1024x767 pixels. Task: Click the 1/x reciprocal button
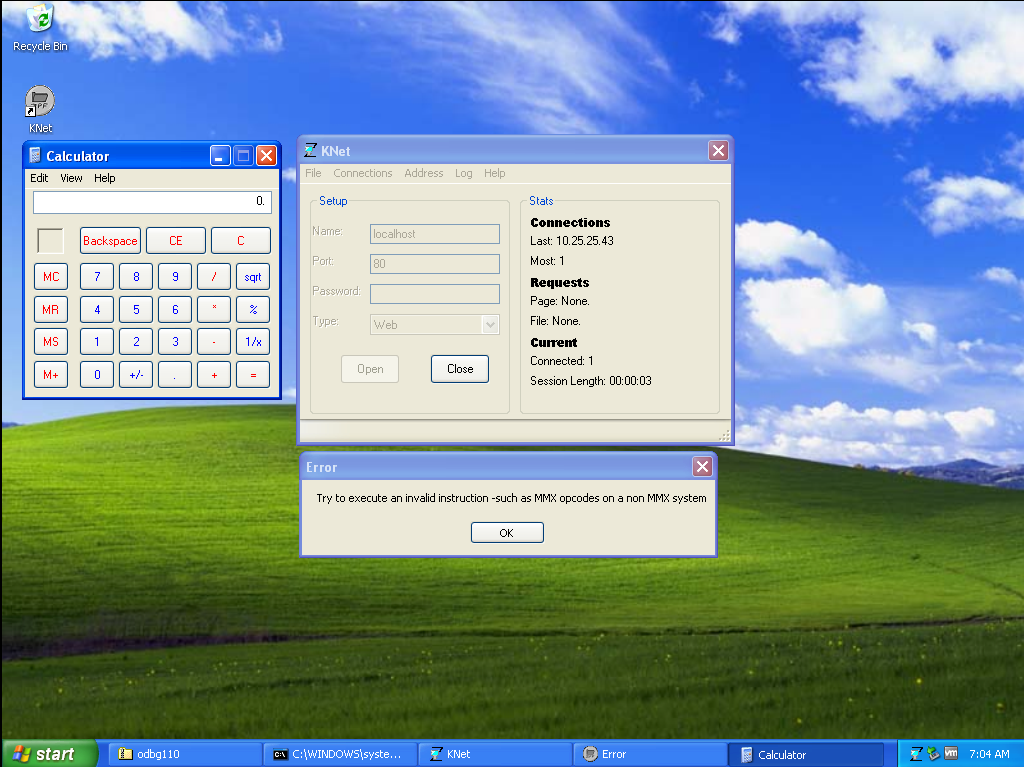(x=253, y=342)
